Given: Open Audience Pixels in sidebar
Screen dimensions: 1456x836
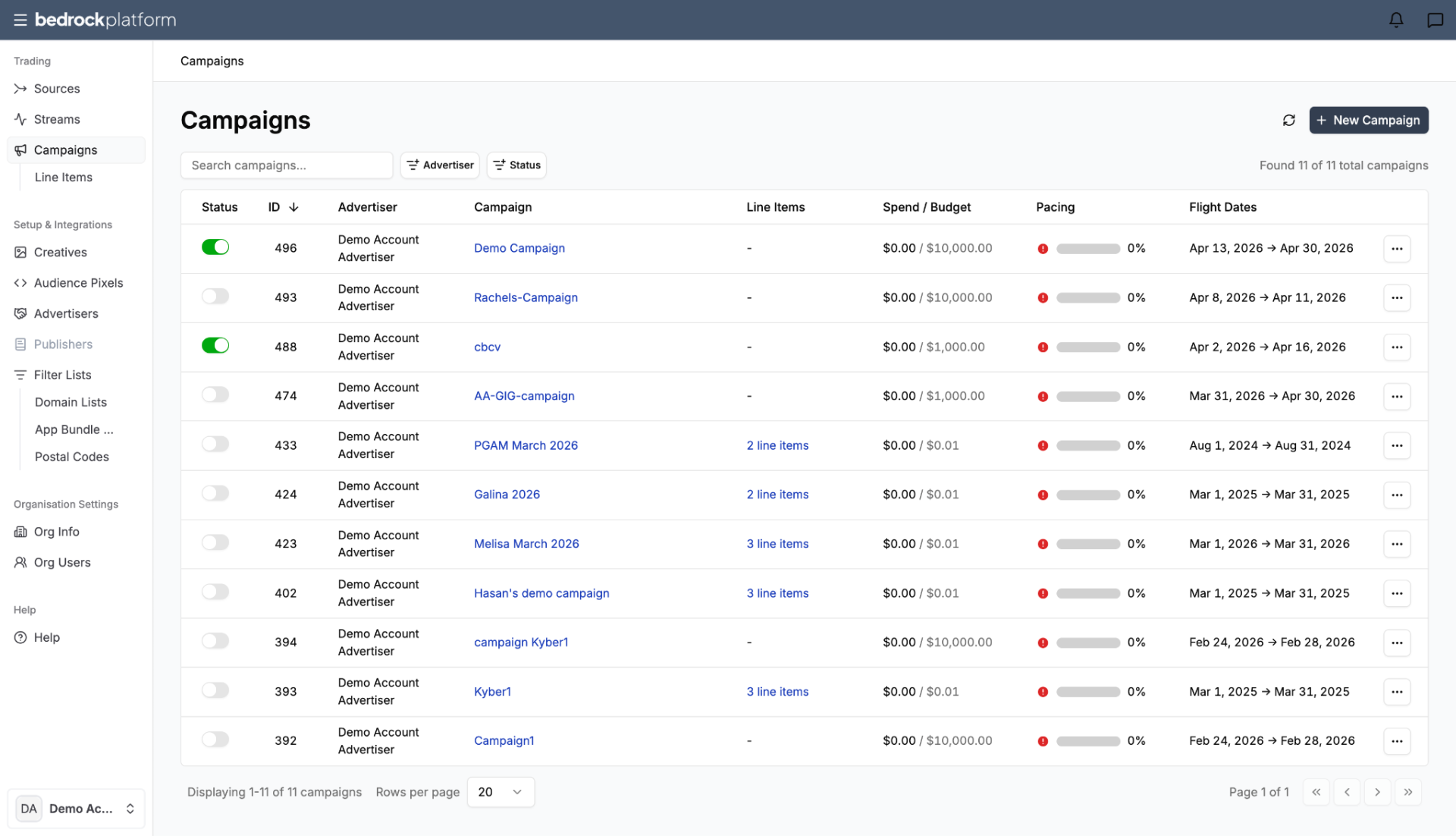Looking at the screenshot, I should point(78,283).
